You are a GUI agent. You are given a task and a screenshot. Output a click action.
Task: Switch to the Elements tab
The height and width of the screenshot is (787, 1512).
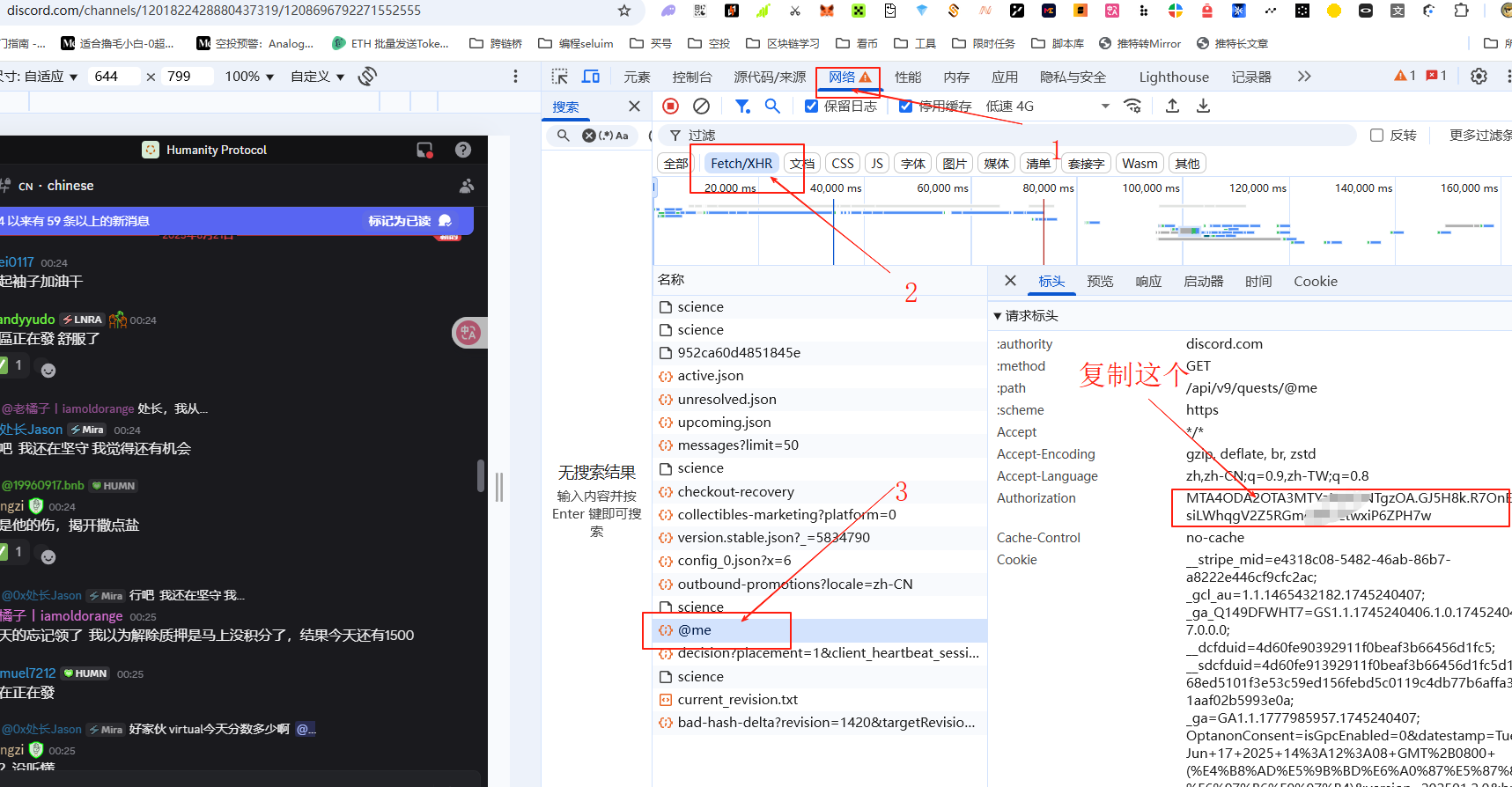click(x=637, y=77)
